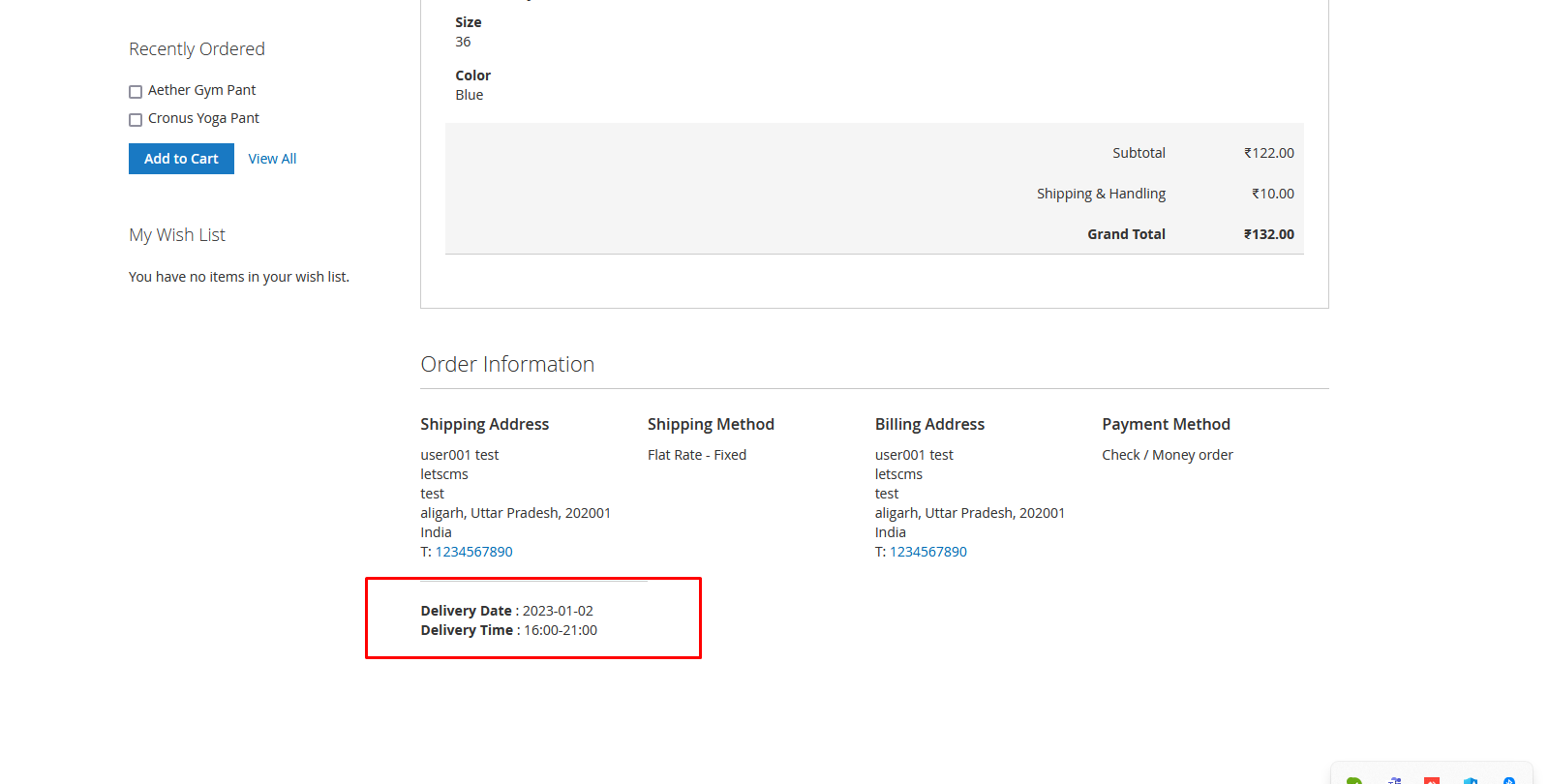Click the Order Information heading
1549x784 pixels.
(507, 364)
